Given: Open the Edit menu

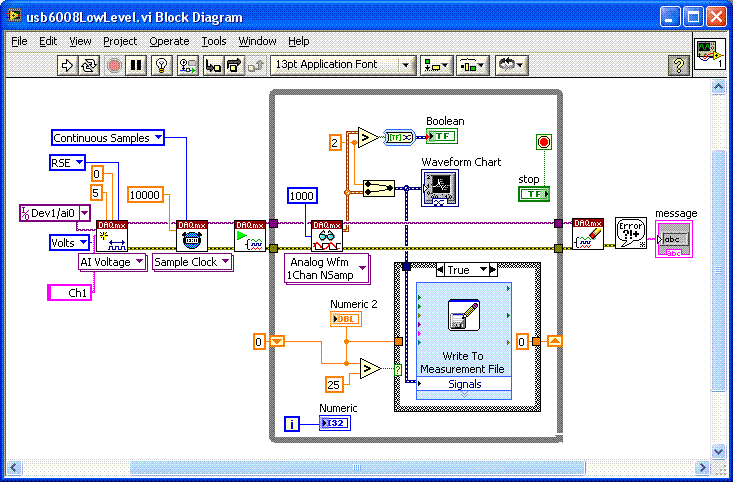Looking at the screenshot, I should pyautogui.click(x=48, y=41).
